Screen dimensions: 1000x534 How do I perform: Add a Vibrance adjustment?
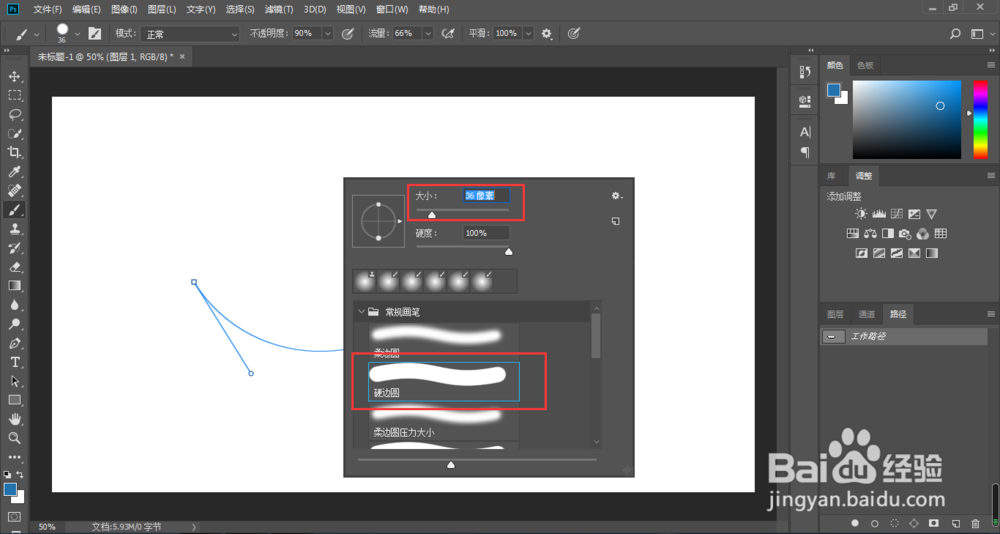tap(932, 214)
